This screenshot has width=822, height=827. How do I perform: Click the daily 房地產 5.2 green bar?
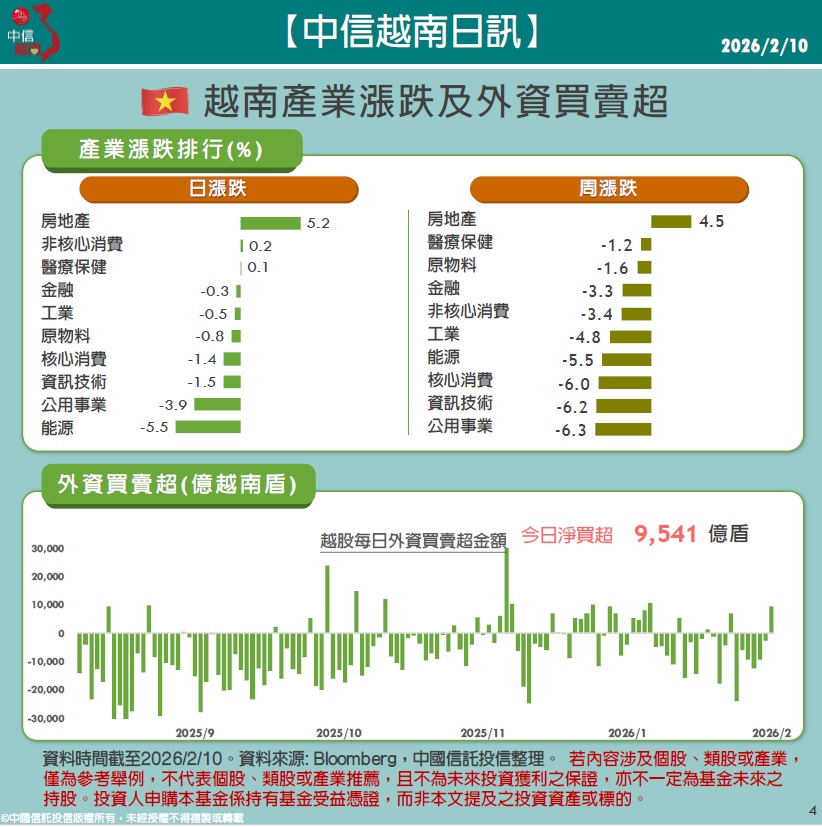(x=270, y=223)
